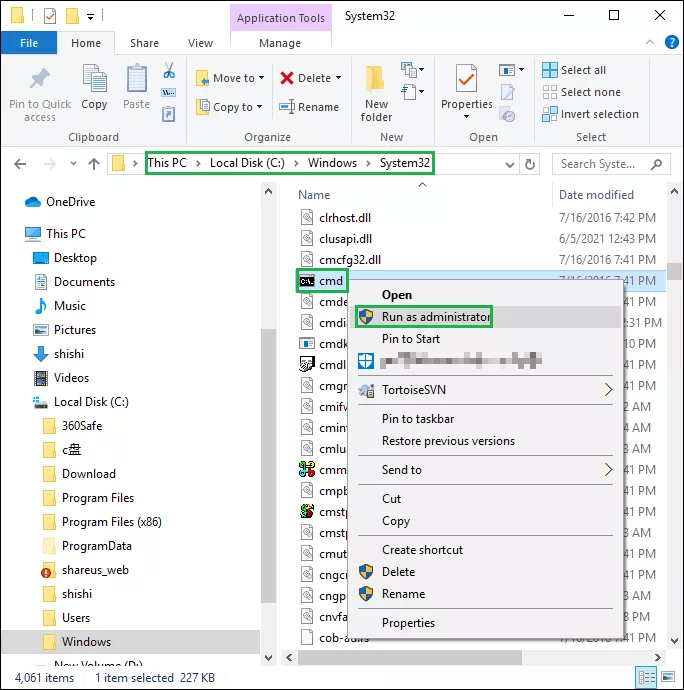This screenshot has width=684, height=690.
Task: Click the Pin to Quick access icon
Action: click(x=40, y=79)
